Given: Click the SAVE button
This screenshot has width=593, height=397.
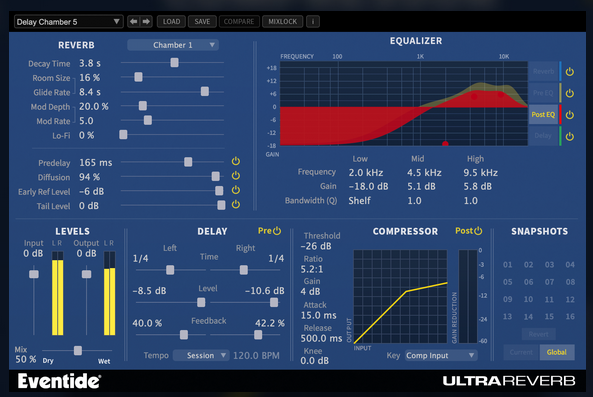Looking at the screenshot, I should pos(202,22).
